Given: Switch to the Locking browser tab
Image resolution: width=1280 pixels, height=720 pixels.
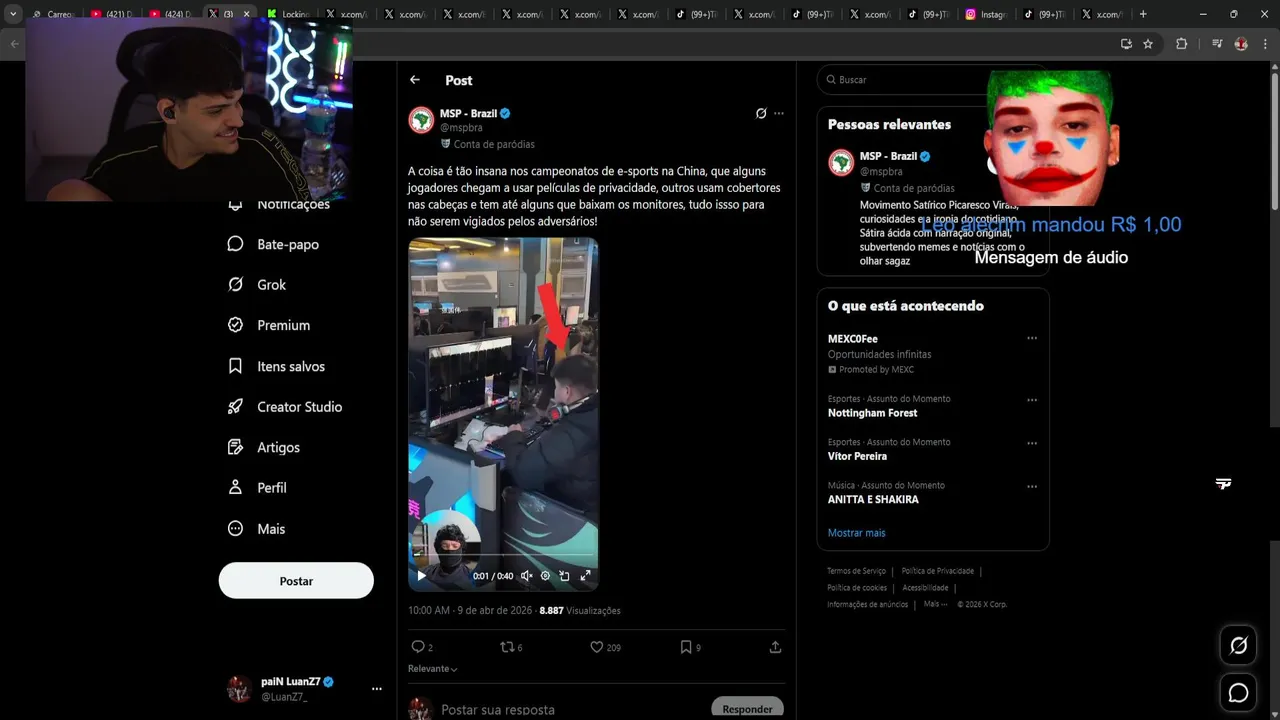Looking at the screenshot, I should 289,14.
